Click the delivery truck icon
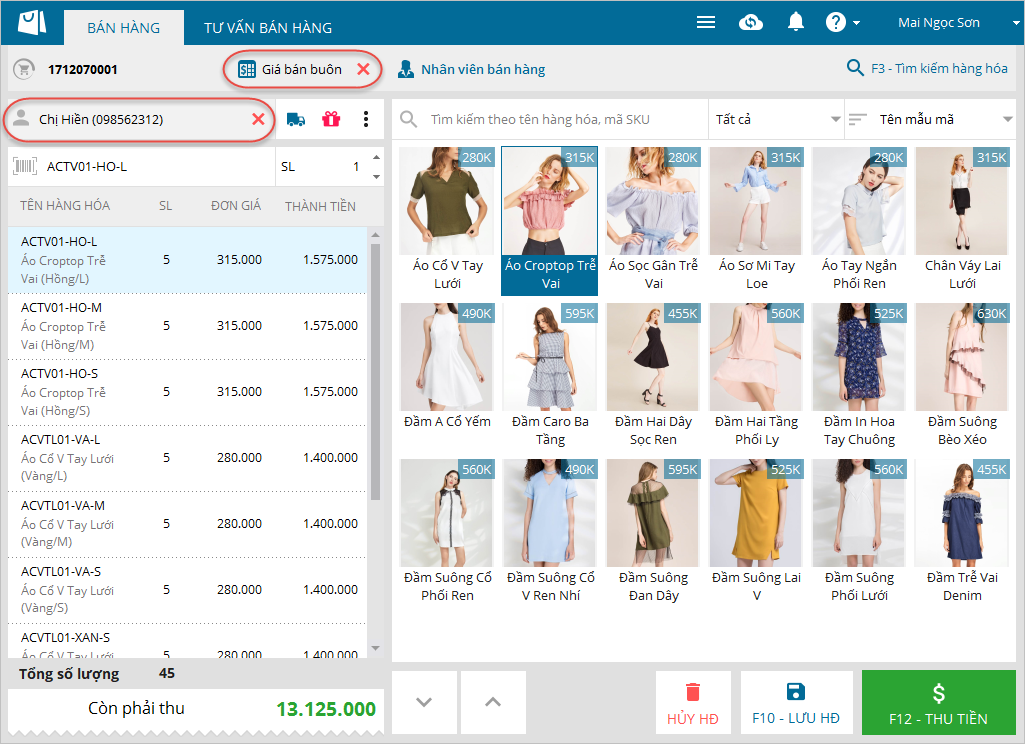 (x=296, y=119)
